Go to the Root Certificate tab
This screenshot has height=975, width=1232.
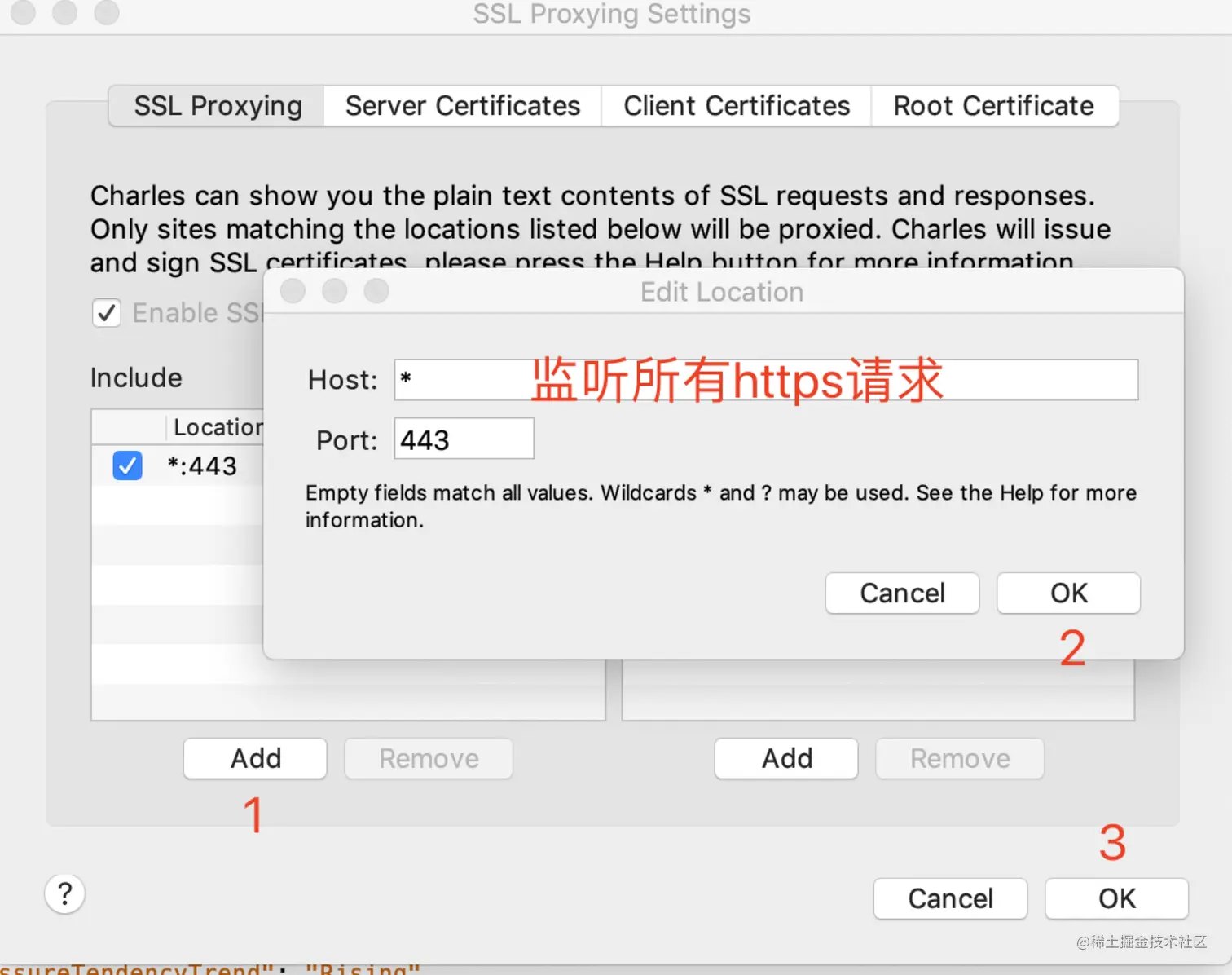tap(994, 106)
